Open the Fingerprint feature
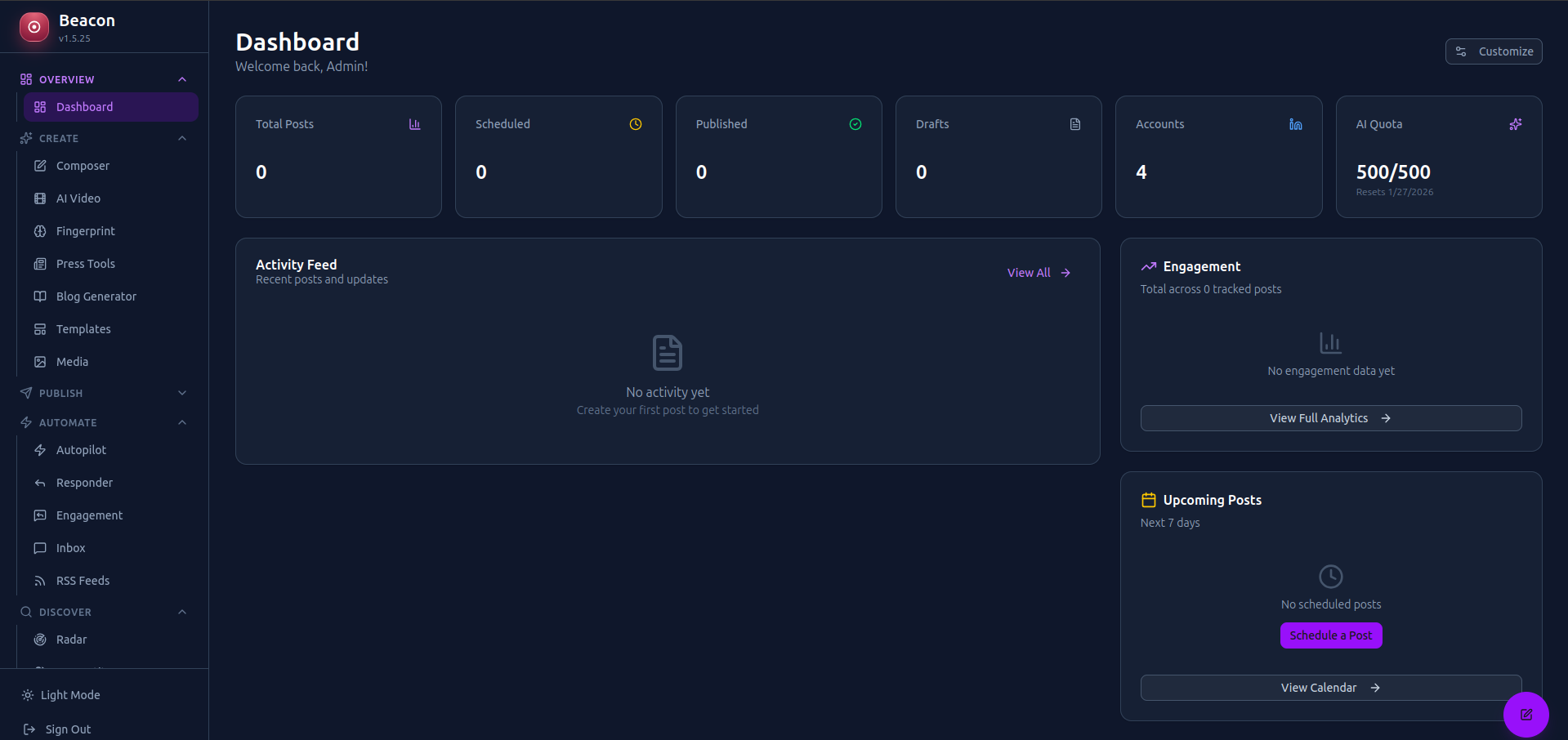 [x=84, y=230]
